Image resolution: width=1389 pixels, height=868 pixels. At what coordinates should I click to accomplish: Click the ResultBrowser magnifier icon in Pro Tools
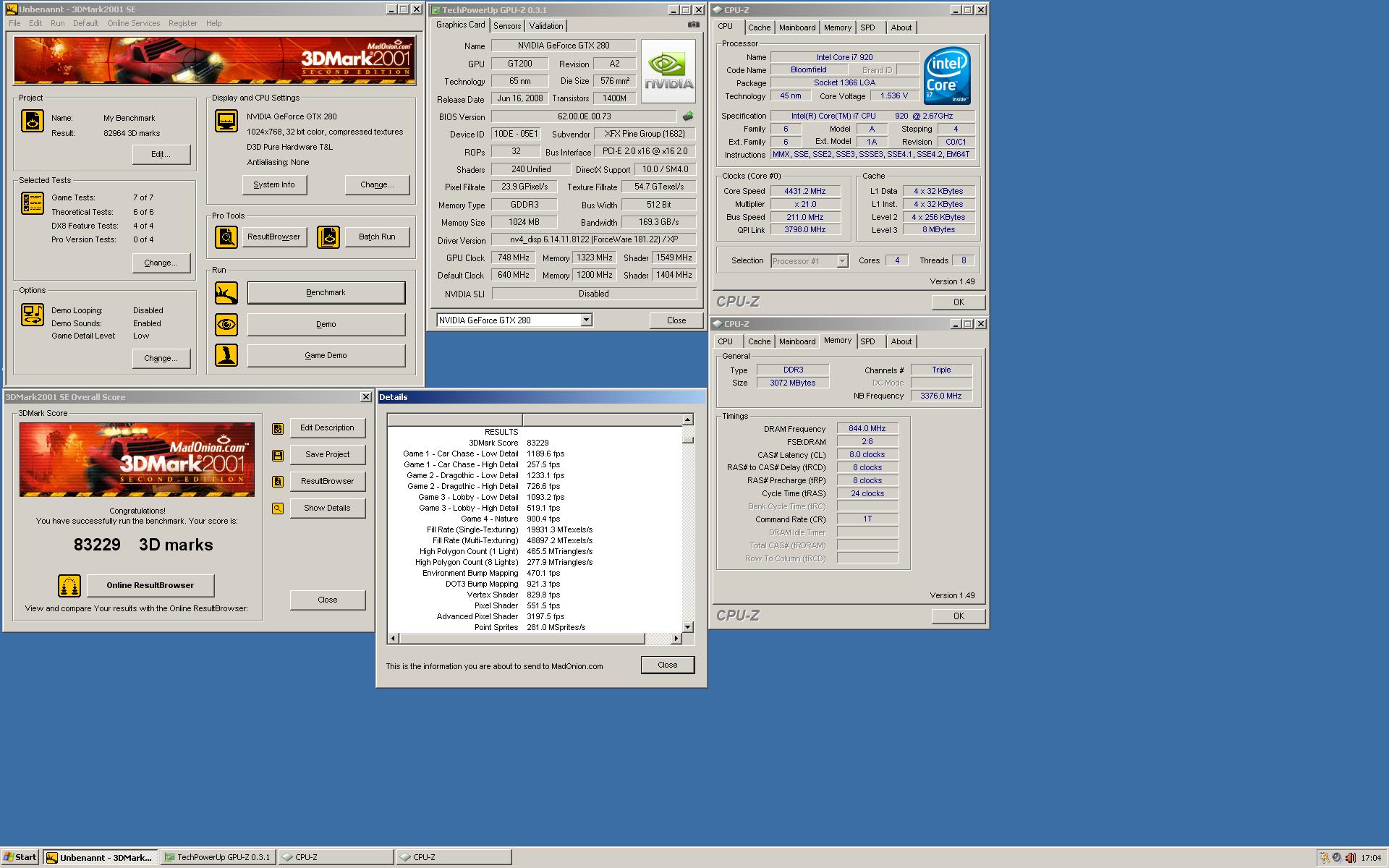[x=226, y=237]
